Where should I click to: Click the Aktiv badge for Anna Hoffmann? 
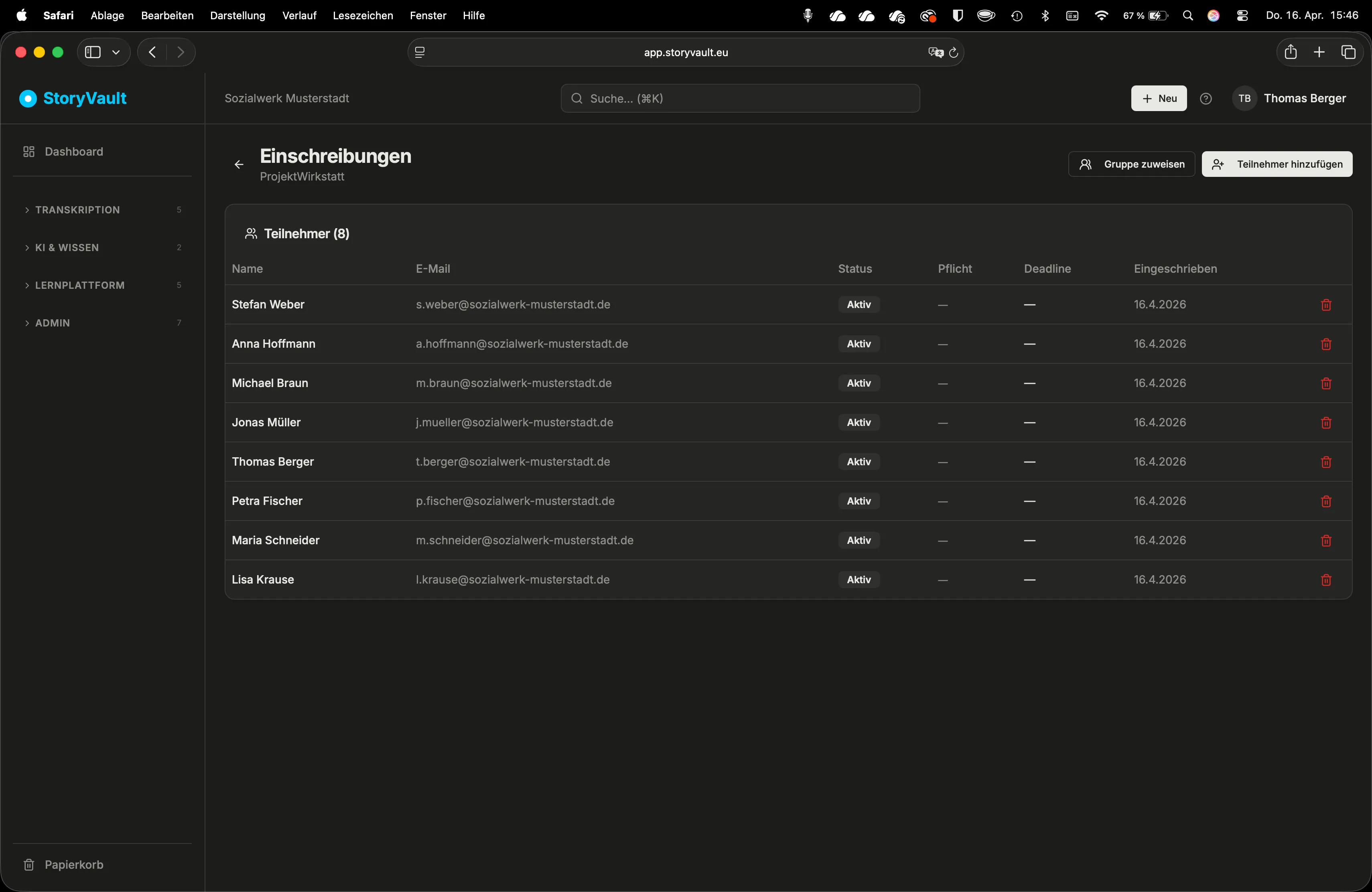[859, 344]
